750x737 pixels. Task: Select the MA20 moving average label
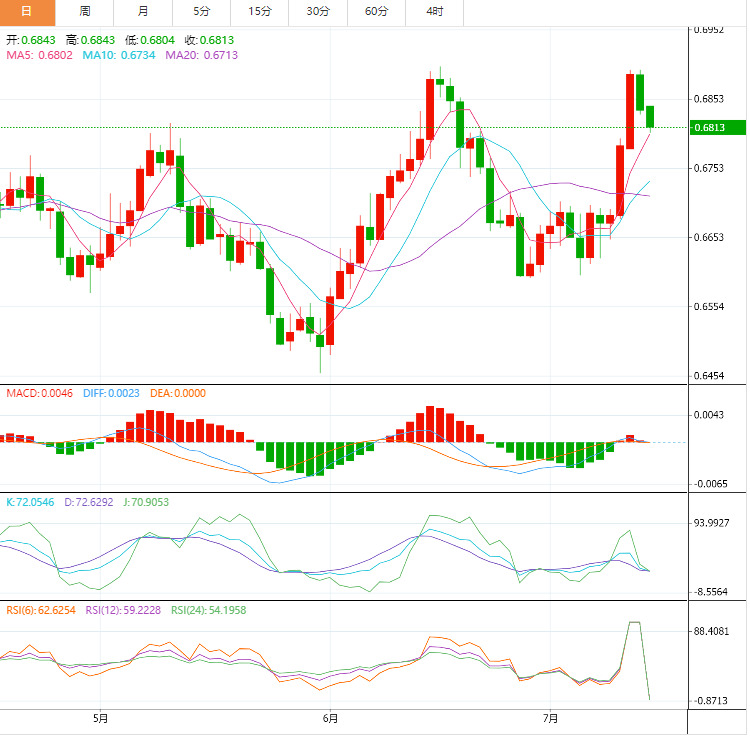click(x=188, y=55)
